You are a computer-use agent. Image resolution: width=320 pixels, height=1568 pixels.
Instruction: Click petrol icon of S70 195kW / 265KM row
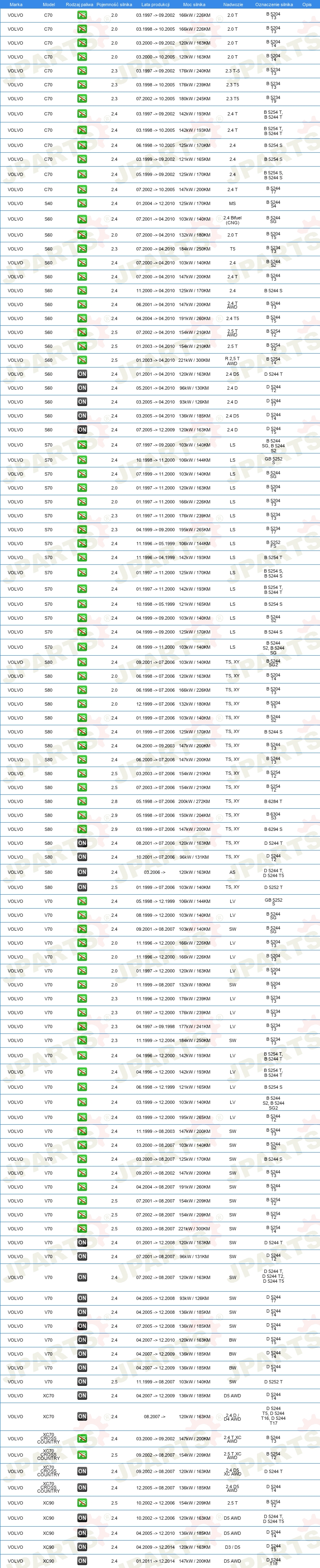[82, 530]
